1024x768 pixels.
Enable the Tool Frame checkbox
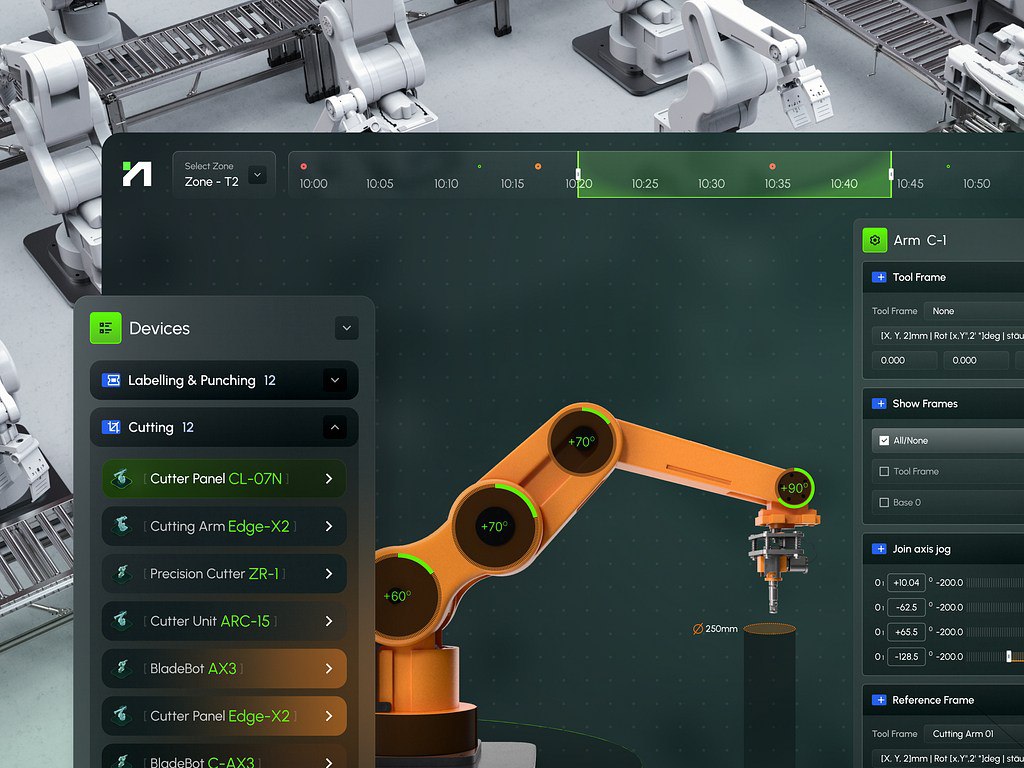883,471
